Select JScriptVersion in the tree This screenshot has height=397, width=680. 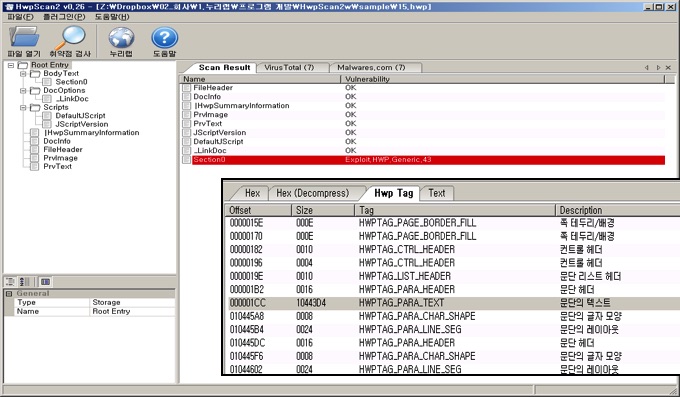click(x=82, y=124)
